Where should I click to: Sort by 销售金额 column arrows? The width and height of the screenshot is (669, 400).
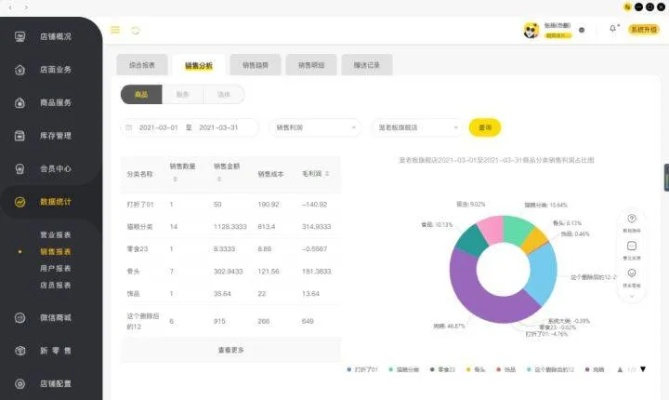[219, 179]
